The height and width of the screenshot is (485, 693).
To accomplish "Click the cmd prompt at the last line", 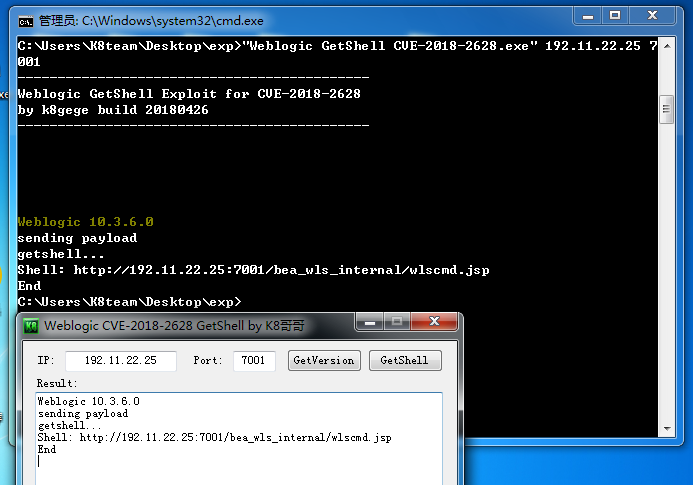I will click(x=129, y=302).
